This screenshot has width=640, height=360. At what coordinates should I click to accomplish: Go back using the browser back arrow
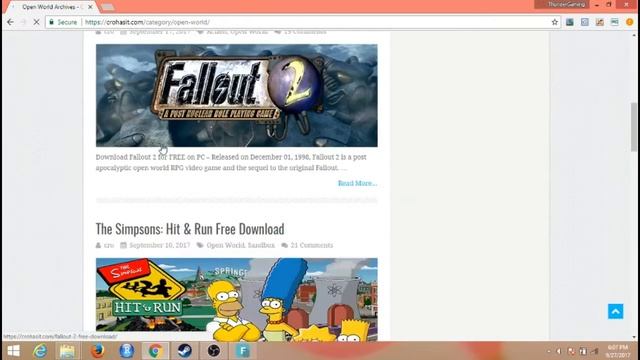[10, 22]
